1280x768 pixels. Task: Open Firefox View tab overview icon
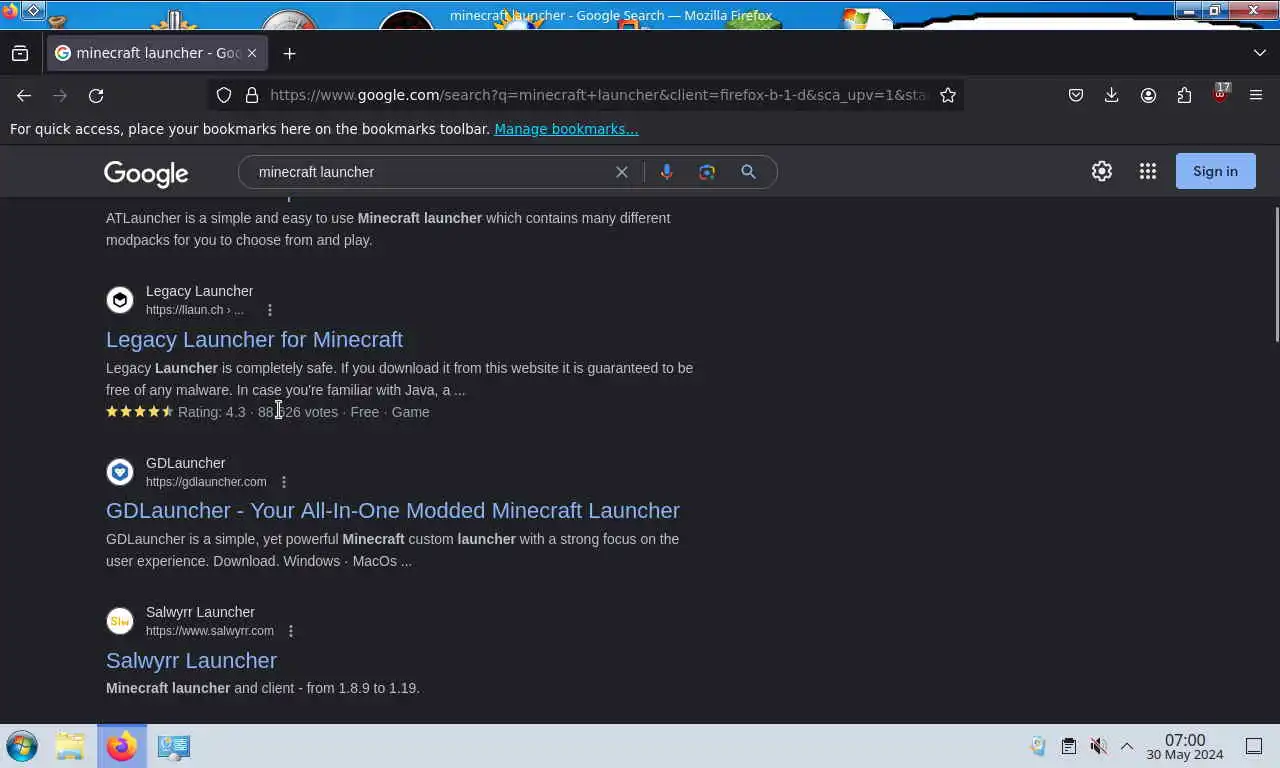coord(20,53)
